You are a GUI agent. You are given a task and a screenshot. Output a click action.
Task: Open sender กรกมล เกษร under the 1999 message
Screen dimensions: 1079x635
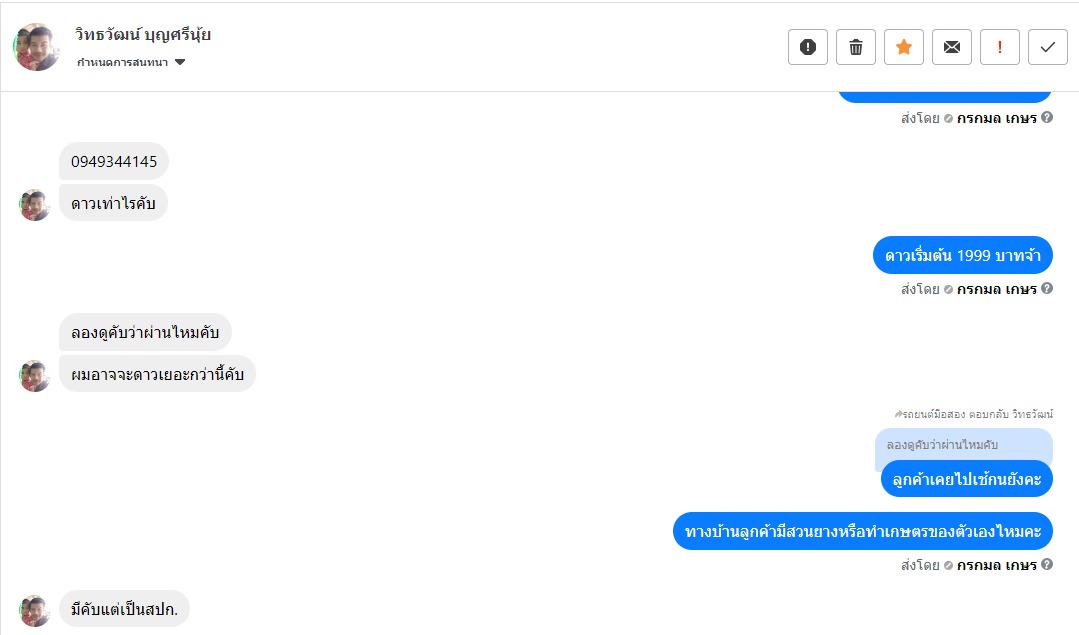996,289
